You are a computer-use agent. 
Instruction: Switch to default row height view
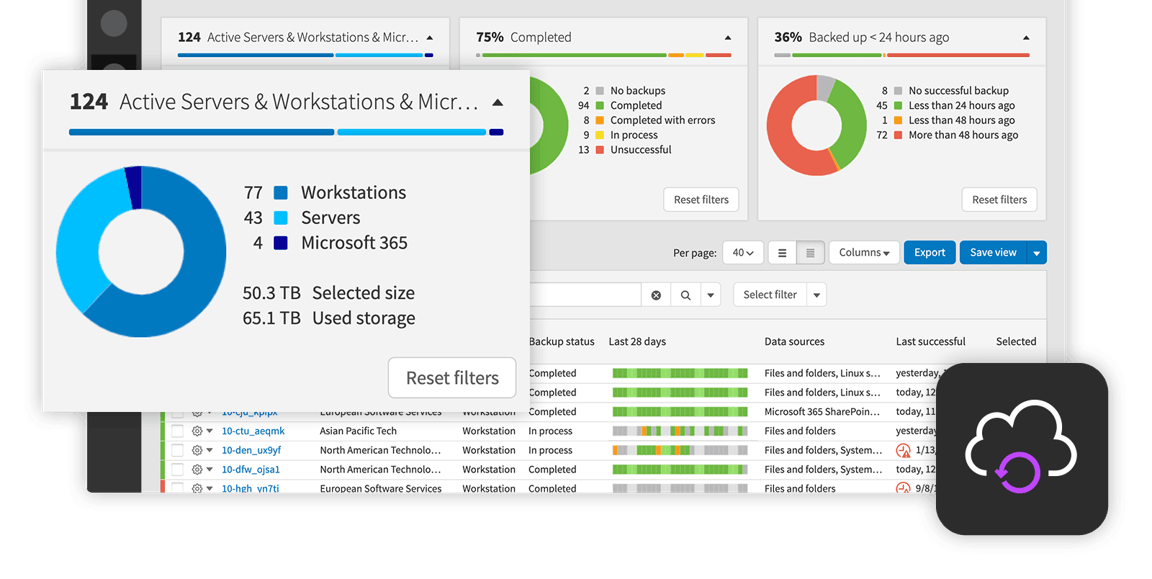[x=783, y=252]
